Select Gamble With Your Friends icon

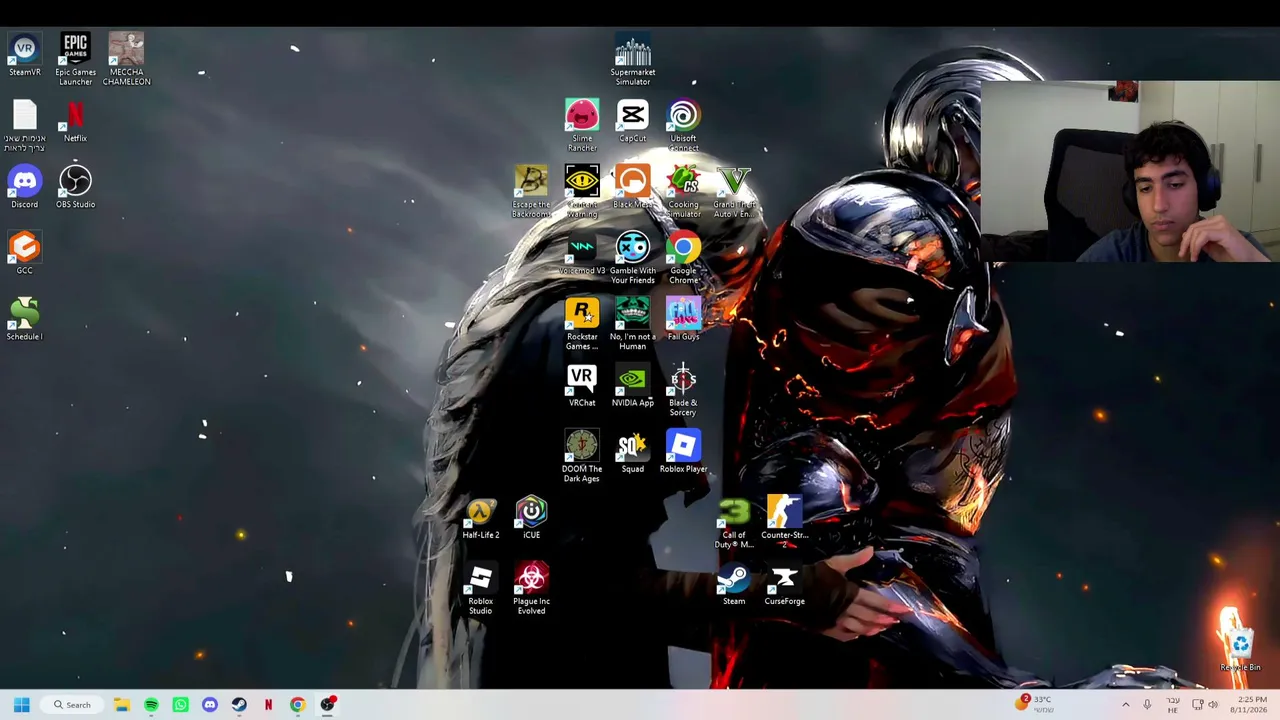tap(633, 258)
